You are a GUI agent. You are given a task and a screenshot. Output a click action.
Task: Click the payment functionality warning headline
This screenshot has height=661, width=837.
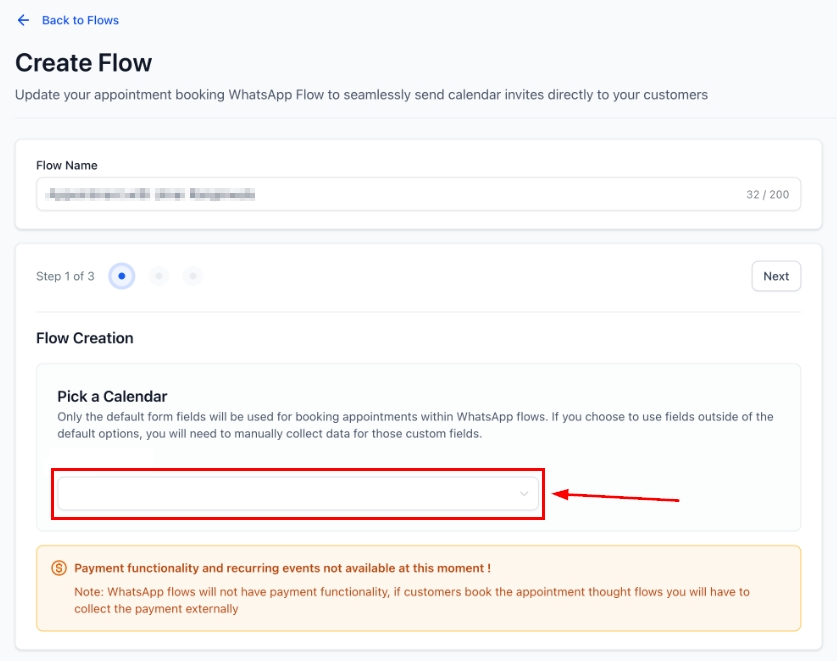click(x=282, y=568)
